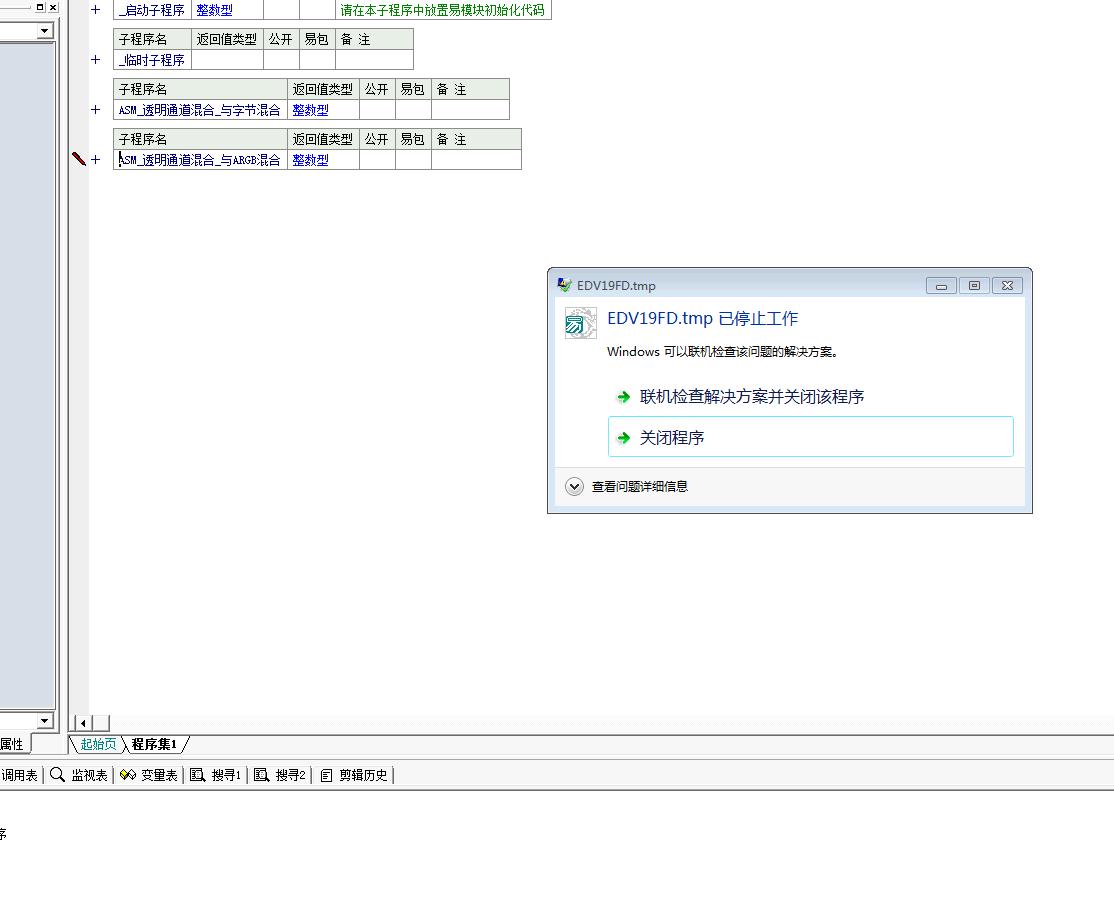Viewport: 1114px width, 915px height.
Task: Toggle 公开 cell for ASM_透明通道混合_与字节混合
Action: 377,110
